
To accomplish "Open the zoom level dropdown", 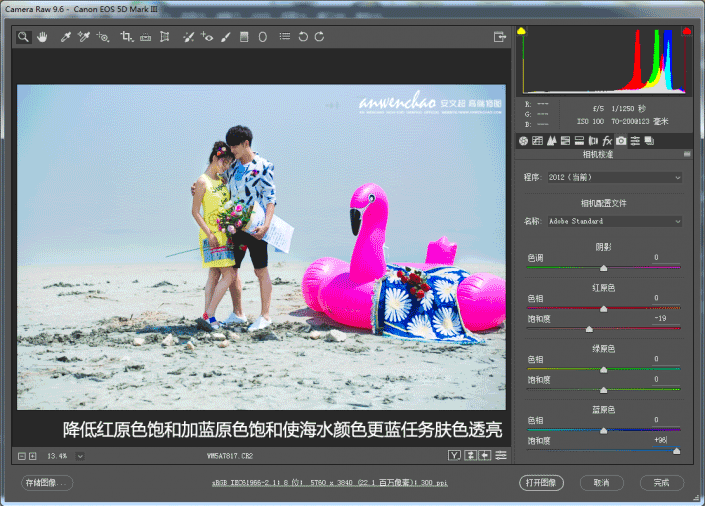I will click(x=80, y=456).
